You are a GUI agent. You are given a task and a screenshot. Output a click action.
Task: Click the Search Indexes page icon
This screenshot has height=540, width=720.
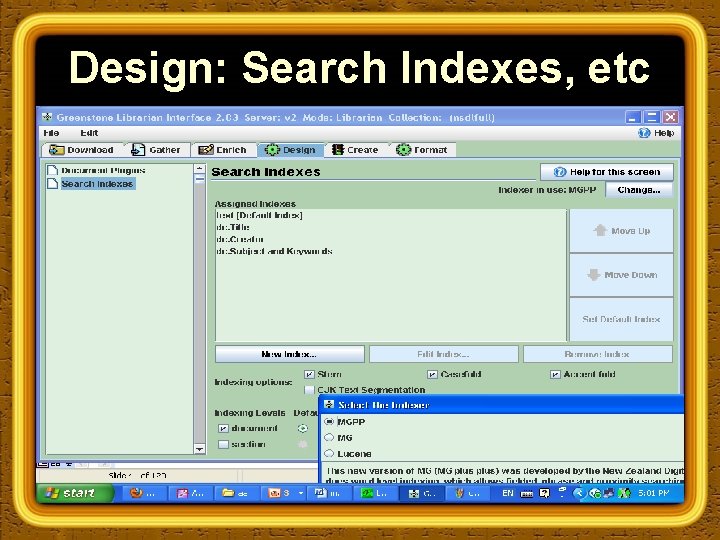[x=52, y=184]
